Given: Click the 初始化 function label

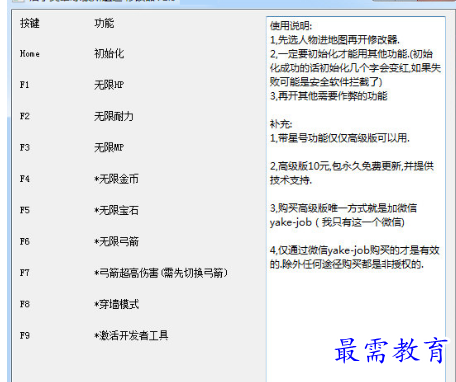Looking at the screenshot, I should [x=109, y=54].
